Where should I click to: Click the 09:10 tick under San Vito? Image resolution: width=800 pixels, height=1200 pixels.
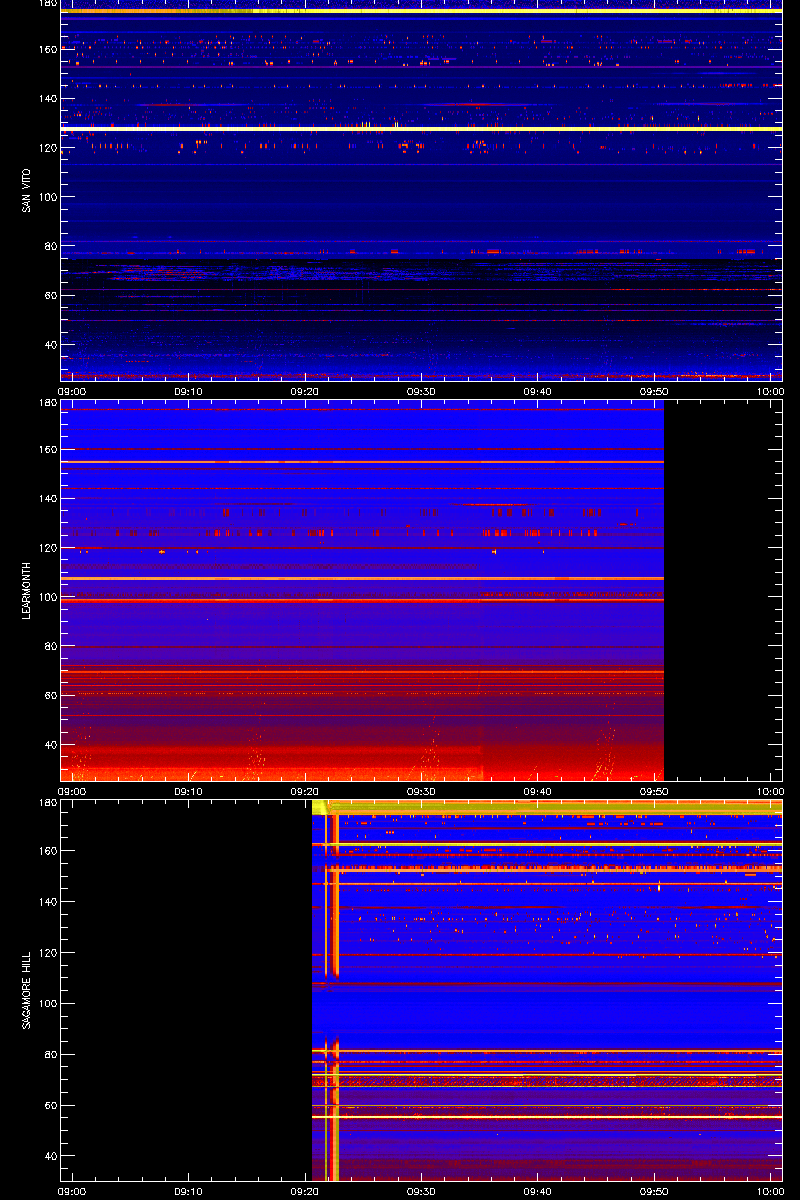pos(189,391)
